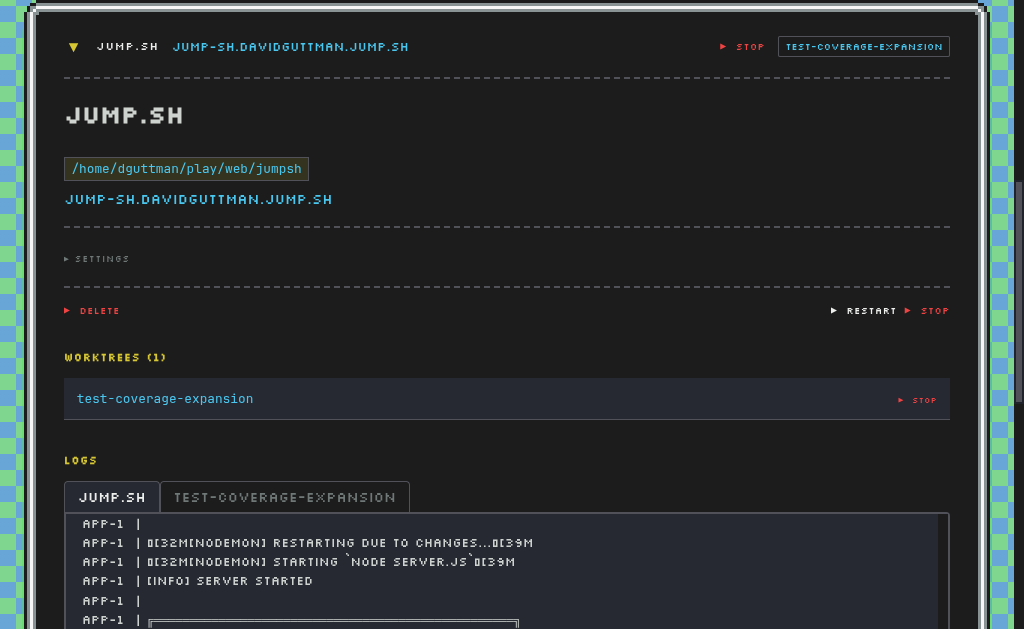Click the triangle icon beside RESTART
1024x629 pixels.
(834, 310)
